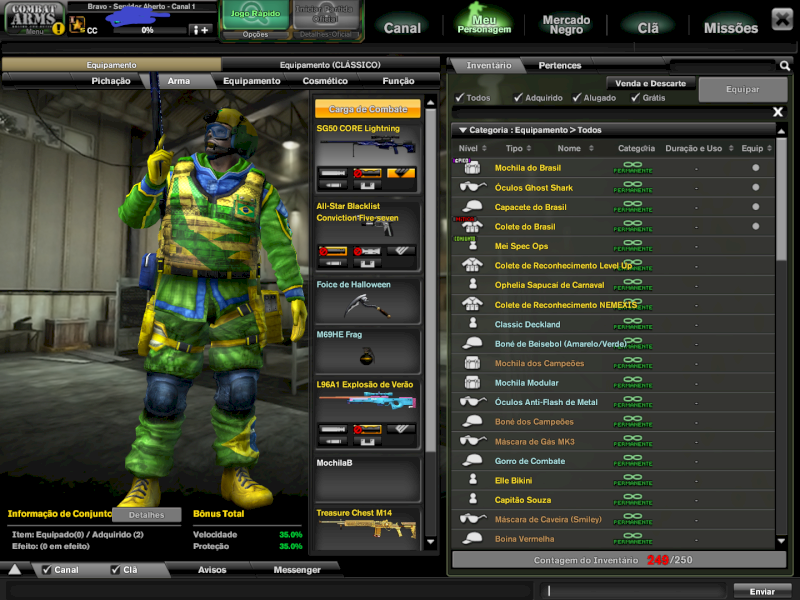Screen dimensions: 800x600
Task: Select the Mochila Modular backpack icon
Action: pos(472,382)
